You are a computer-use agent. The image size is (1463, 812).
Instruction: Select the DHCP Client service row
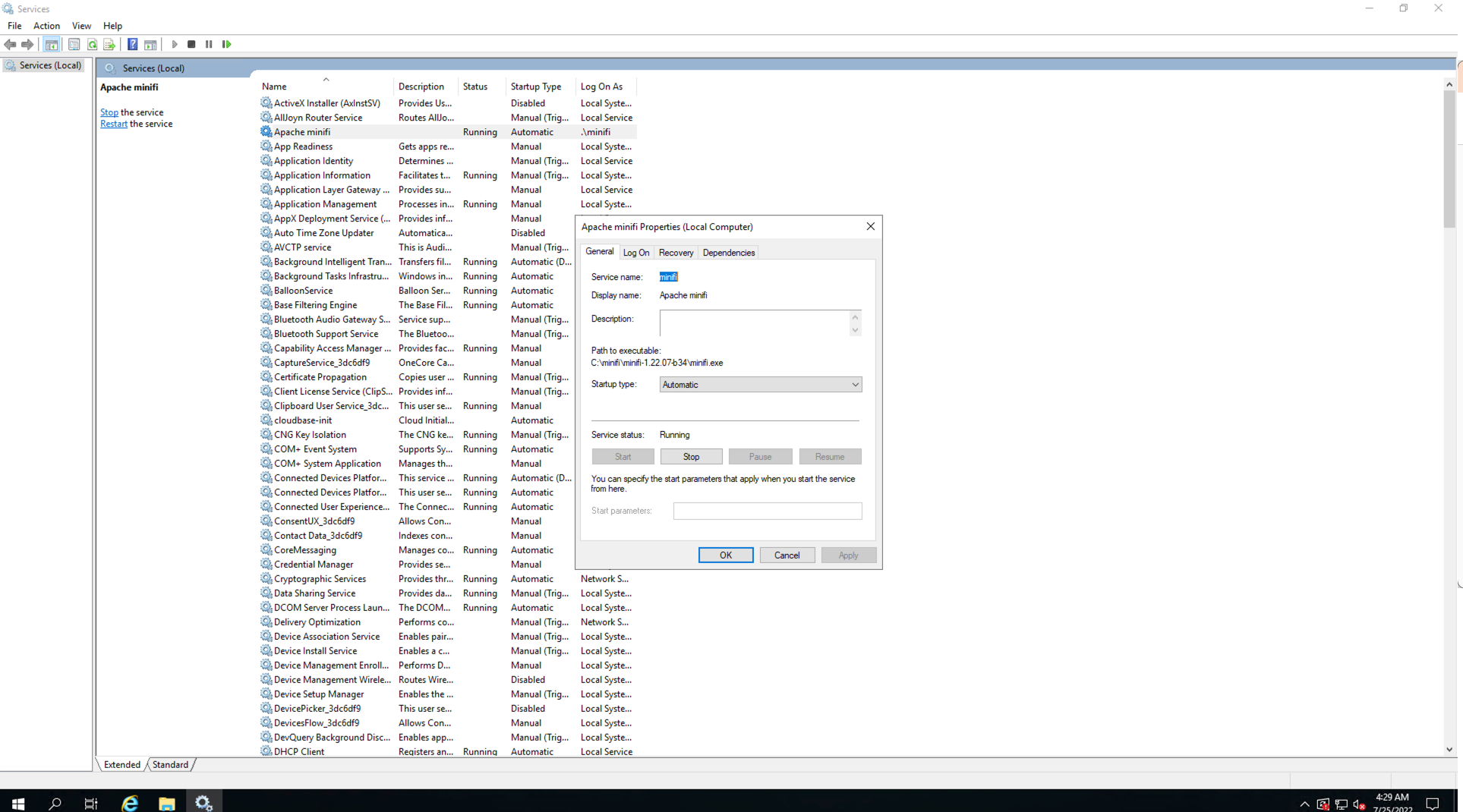[299, 752]
